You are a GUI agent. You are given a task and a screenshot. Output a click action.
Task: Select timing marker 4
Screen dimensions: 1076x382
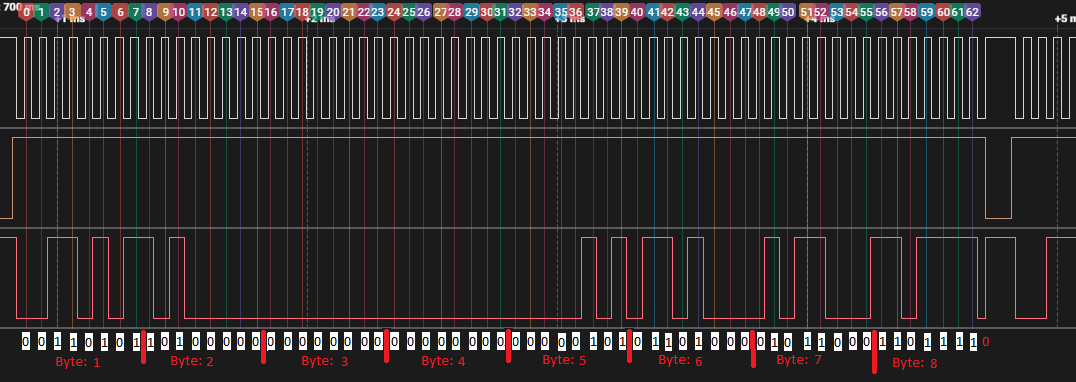(x=89, y=12)
